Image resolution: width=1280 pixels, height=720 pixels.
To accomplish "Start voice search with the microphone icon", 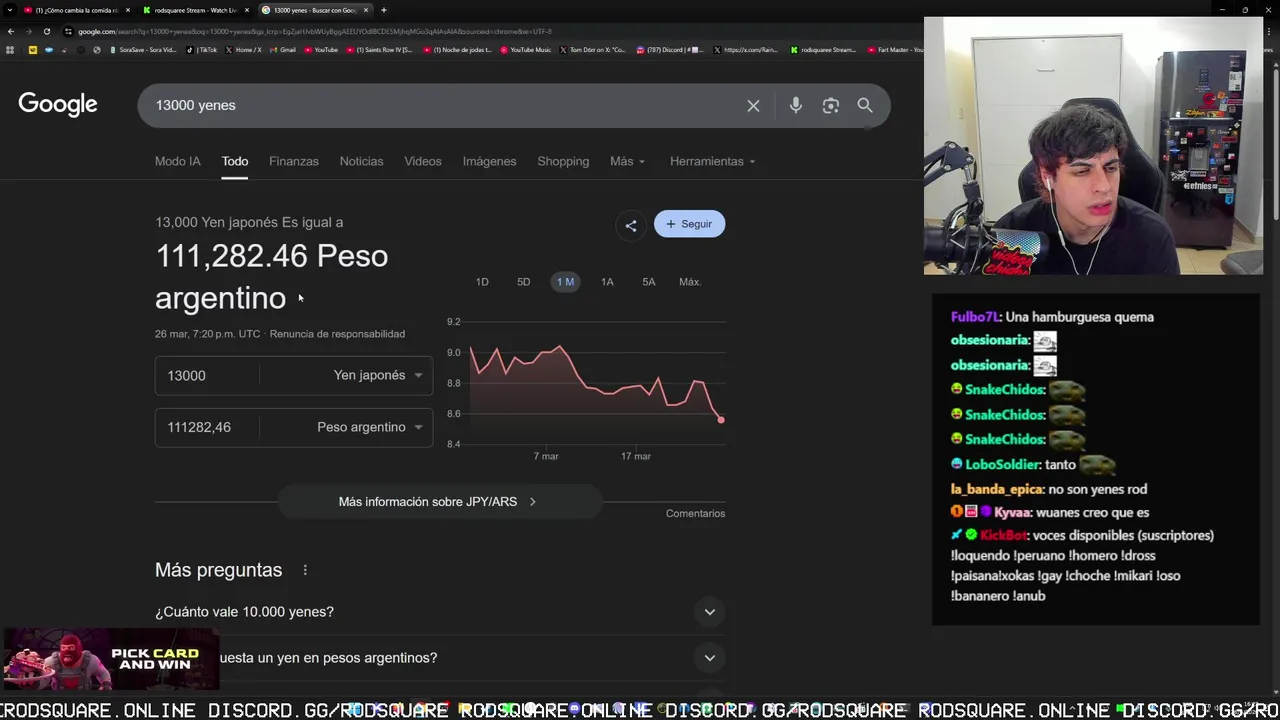I will 795,105.
